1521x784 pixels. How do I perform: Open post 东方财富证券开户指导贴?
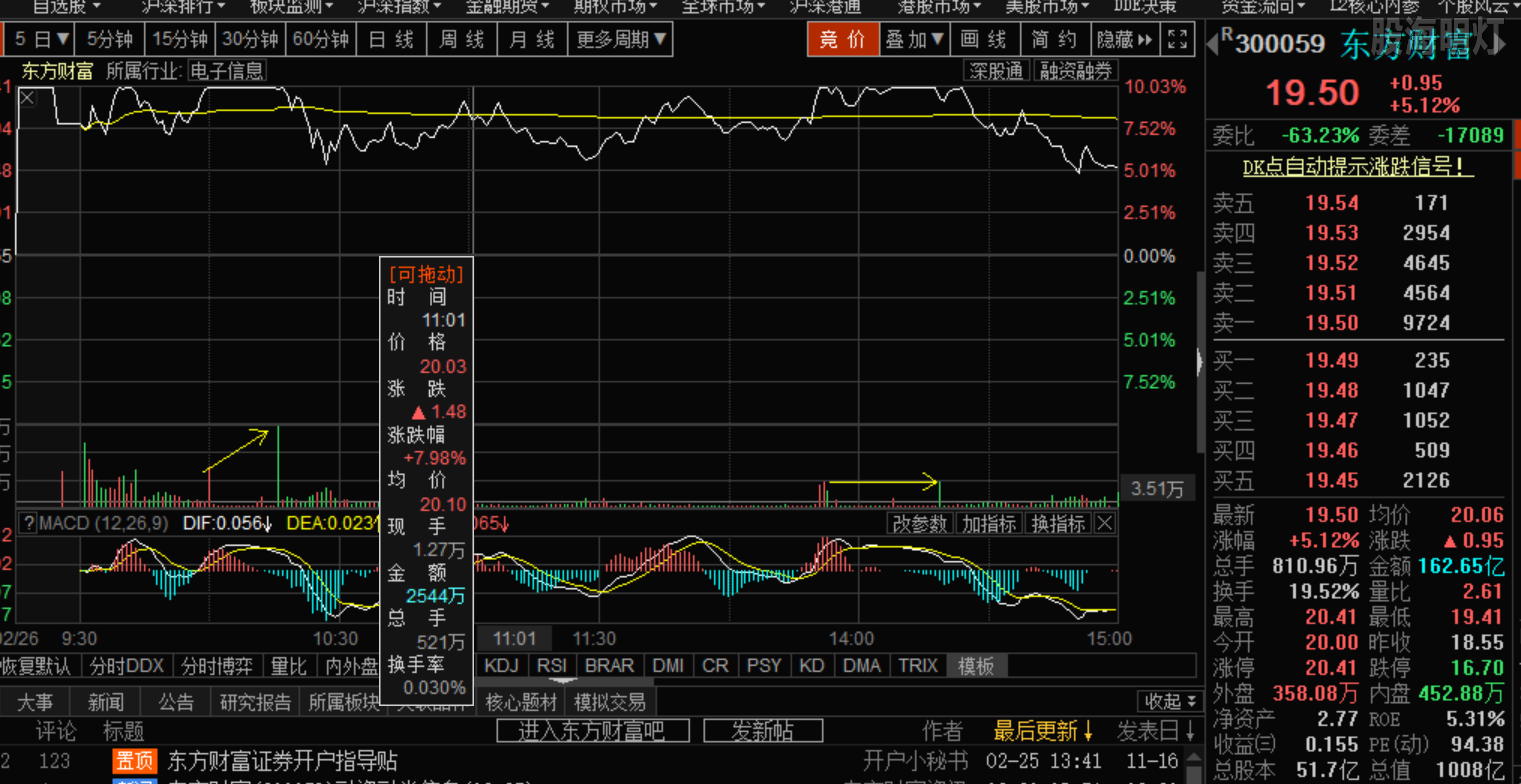[x=283, y=761]
